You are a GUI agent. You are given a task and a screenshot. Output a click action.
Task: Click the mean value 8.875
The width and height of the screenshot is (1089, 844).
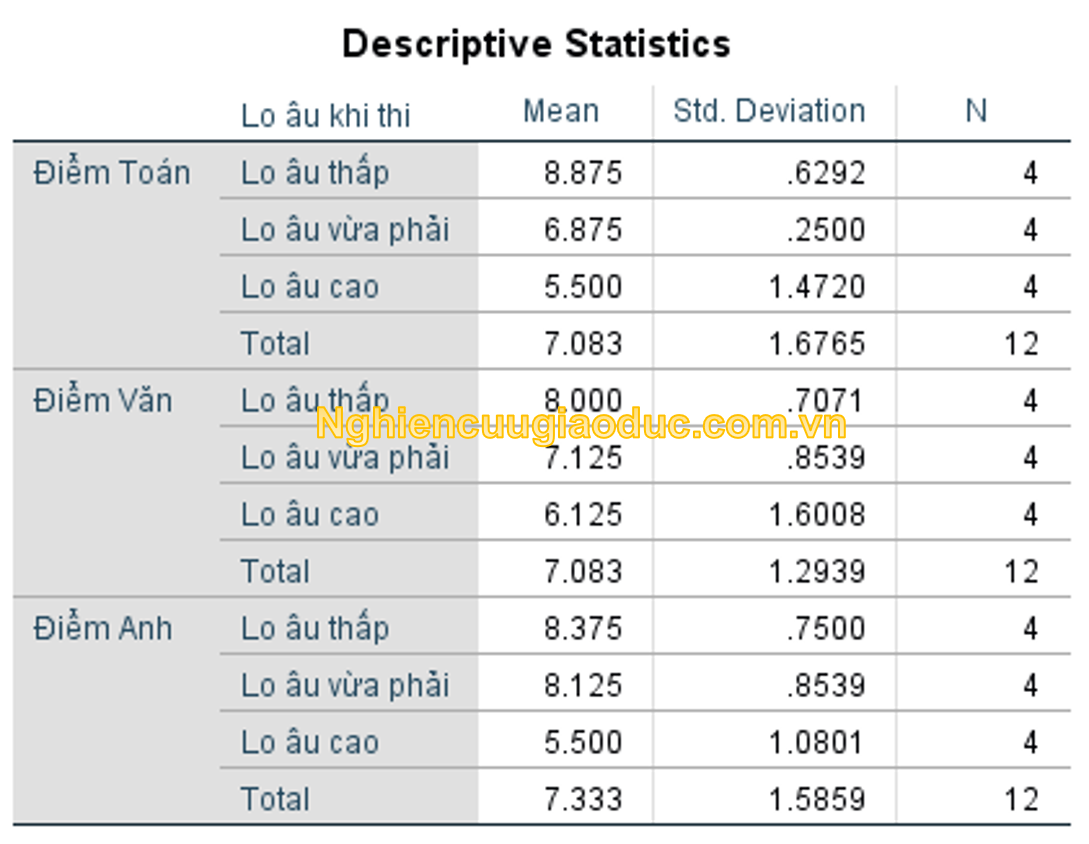(583, 173)
